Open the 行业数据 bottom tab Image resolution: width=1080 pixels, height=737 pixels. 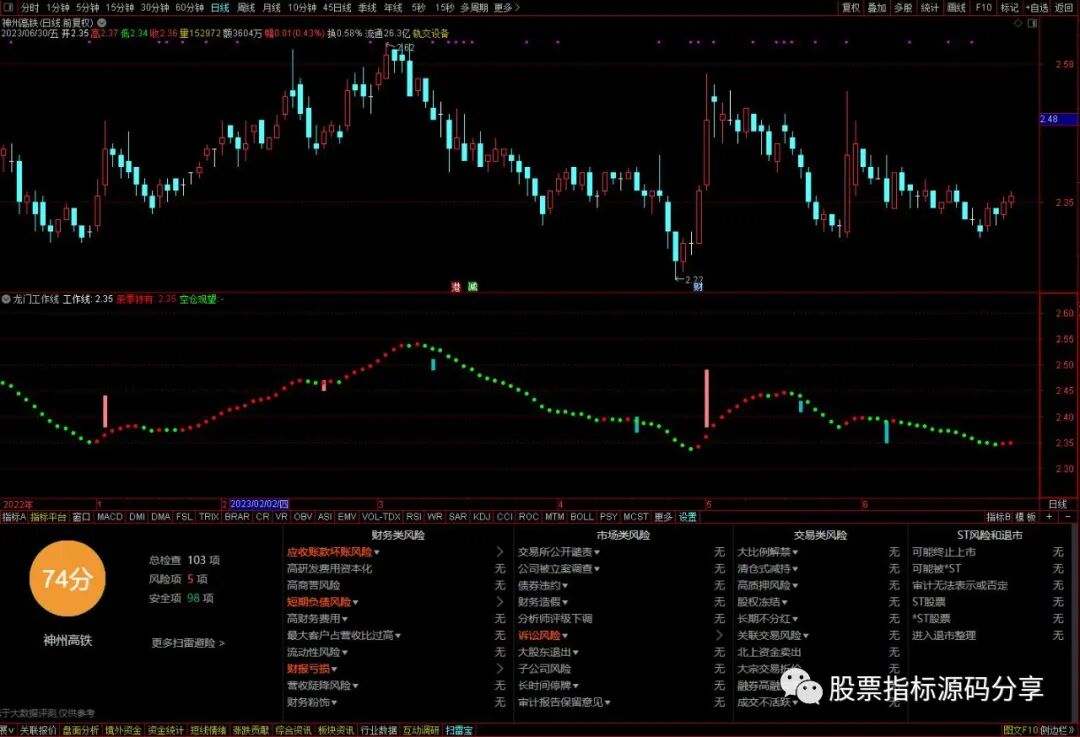[378, 730]
